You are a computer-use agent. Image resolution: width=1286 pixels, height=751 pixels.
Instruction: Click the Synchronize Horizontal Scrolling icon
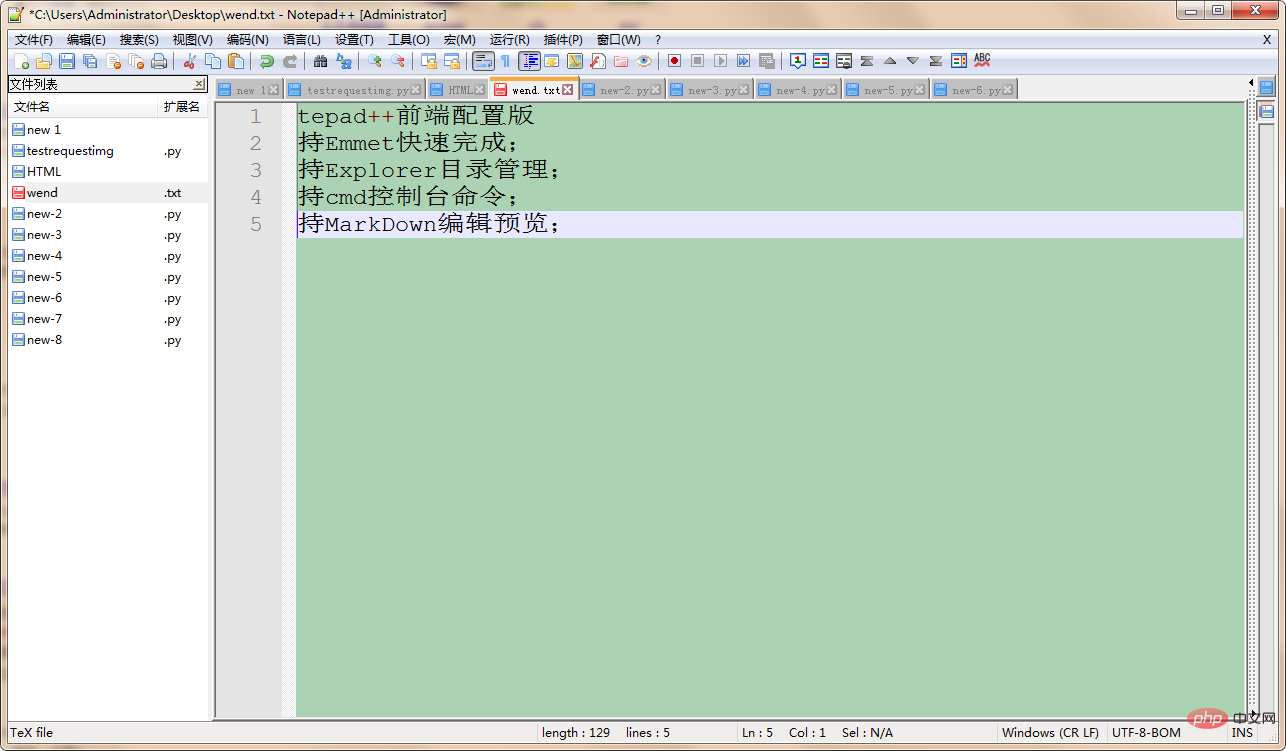pyautogui.click(x=453, y=61)
